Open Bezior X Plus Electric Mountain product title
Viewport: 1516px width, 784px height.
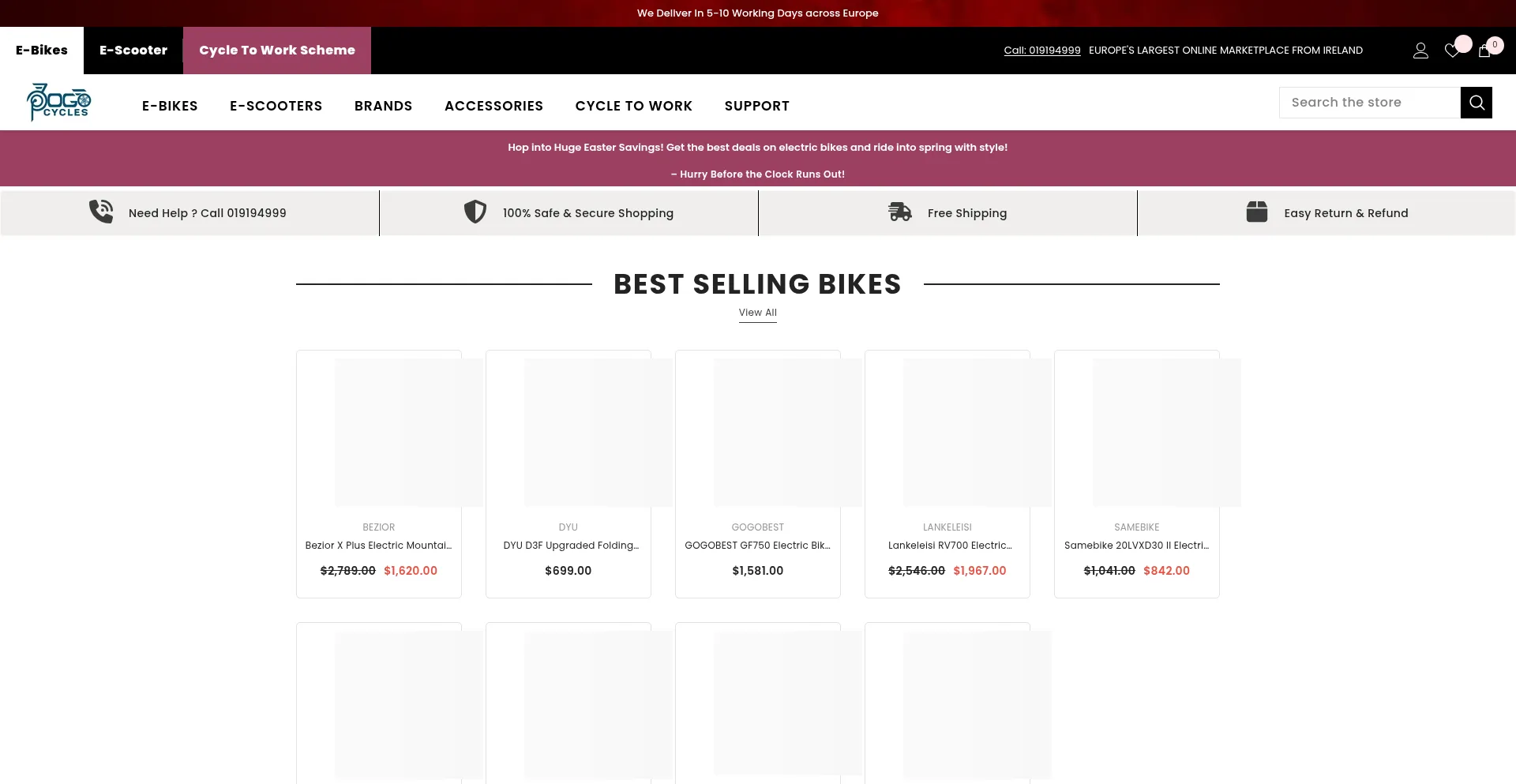coord(379,546)
